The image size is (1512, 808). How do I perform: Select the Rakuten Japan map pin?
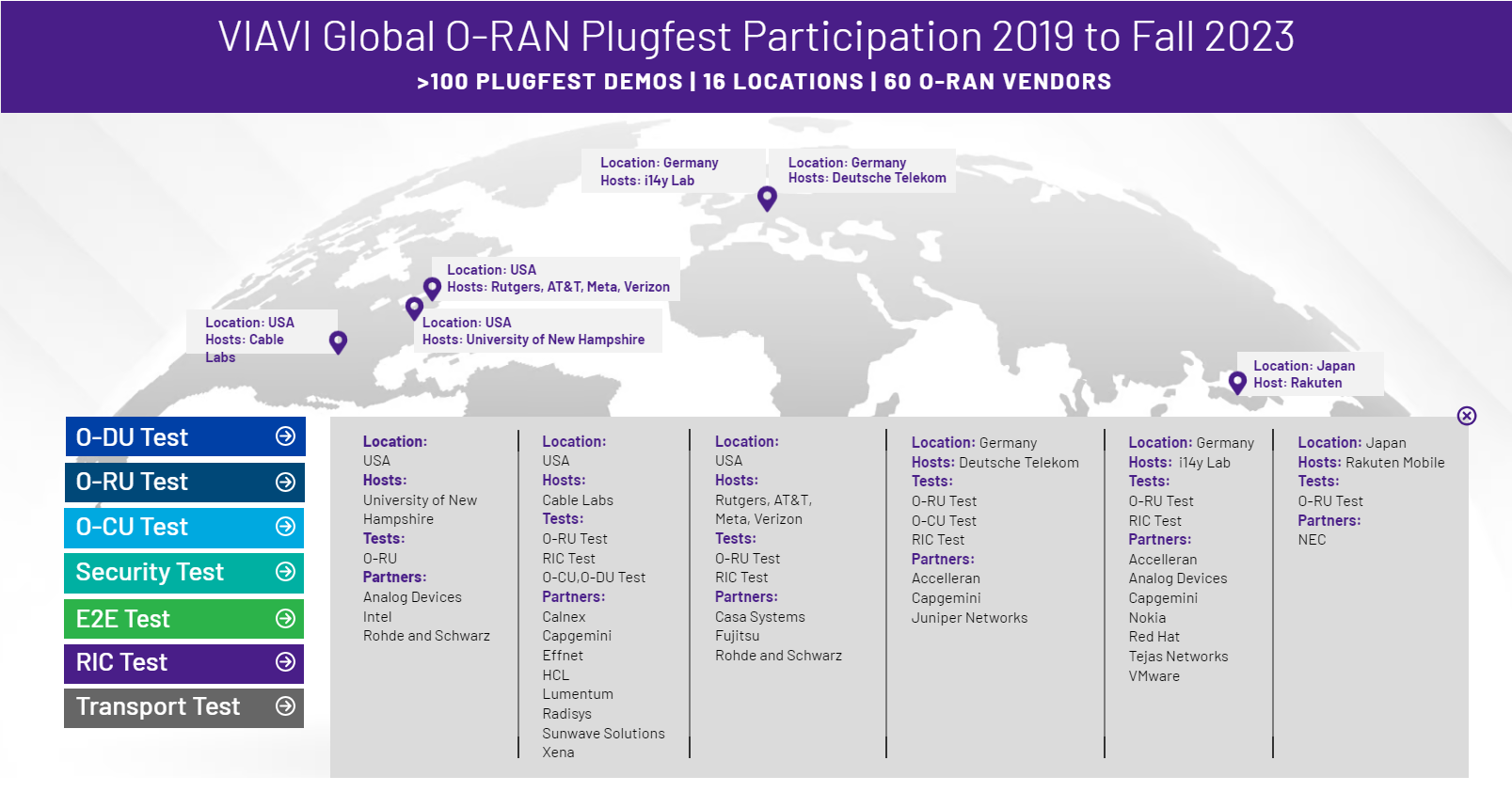pos(1237,382)
